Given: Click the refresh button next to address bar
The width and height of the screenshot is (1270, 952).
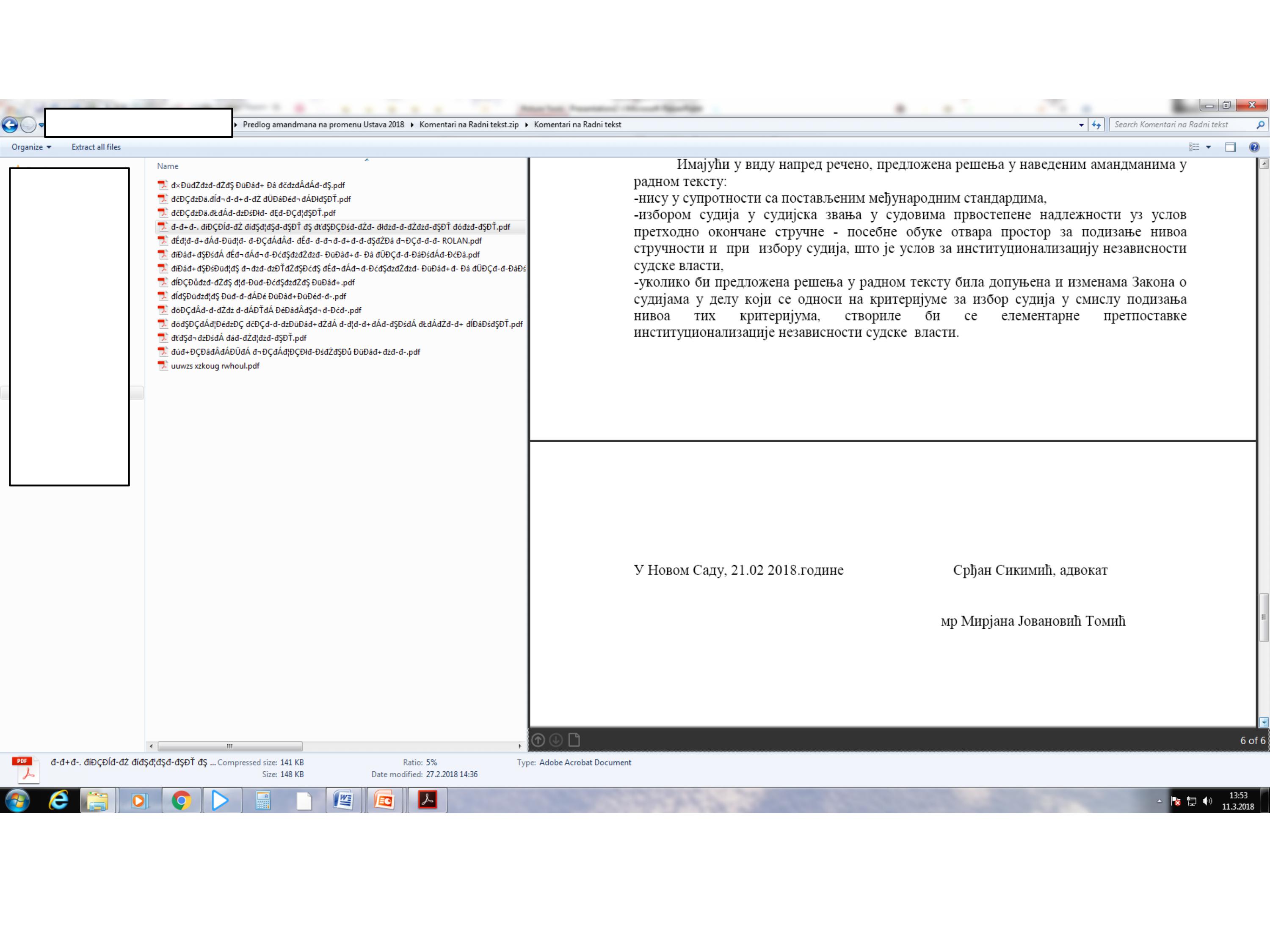Looking at the screenshot, I should coord(1096,124).
